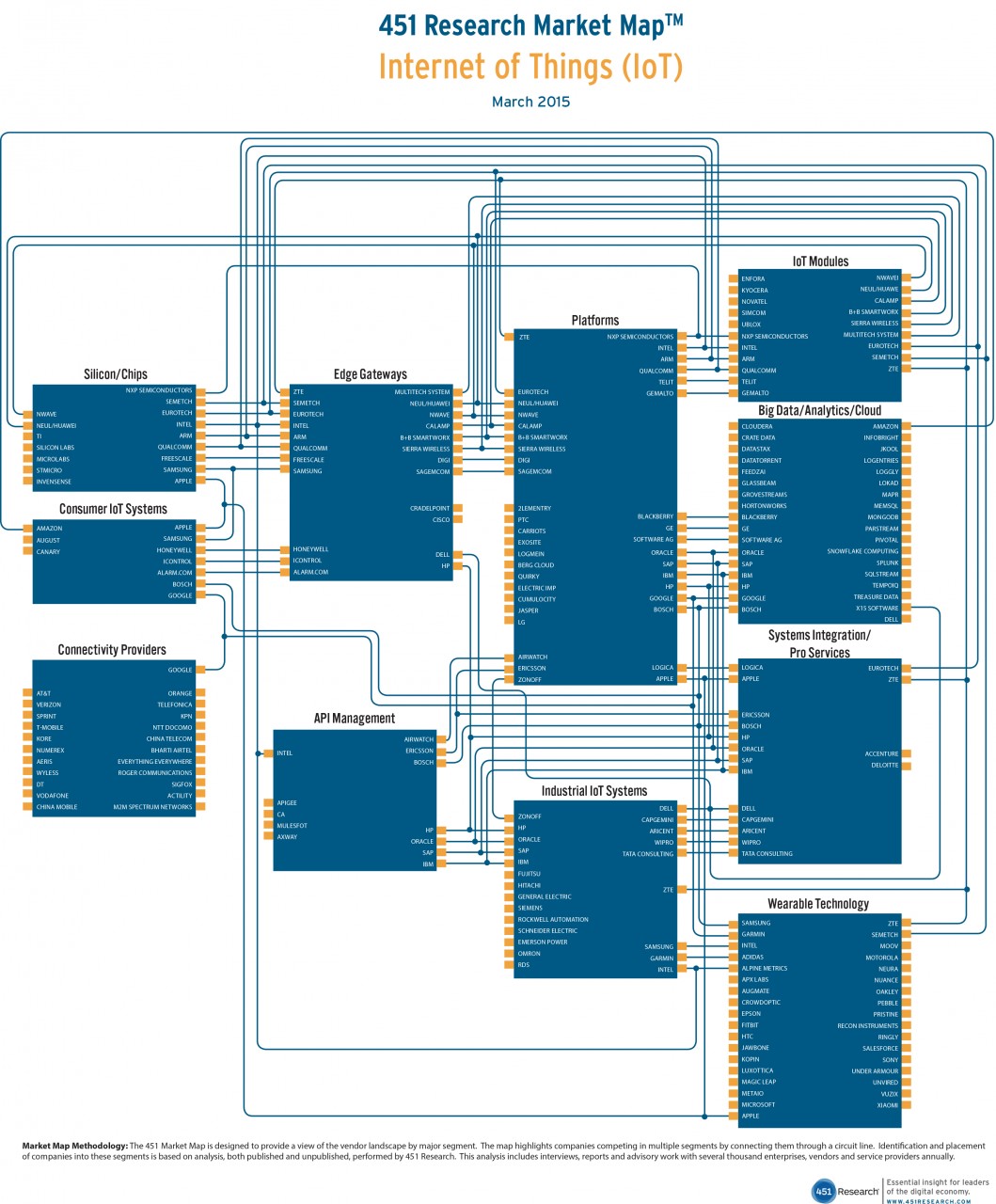
Task: Click TREASURE DATA entry
Action: click(x=877, y=597)
